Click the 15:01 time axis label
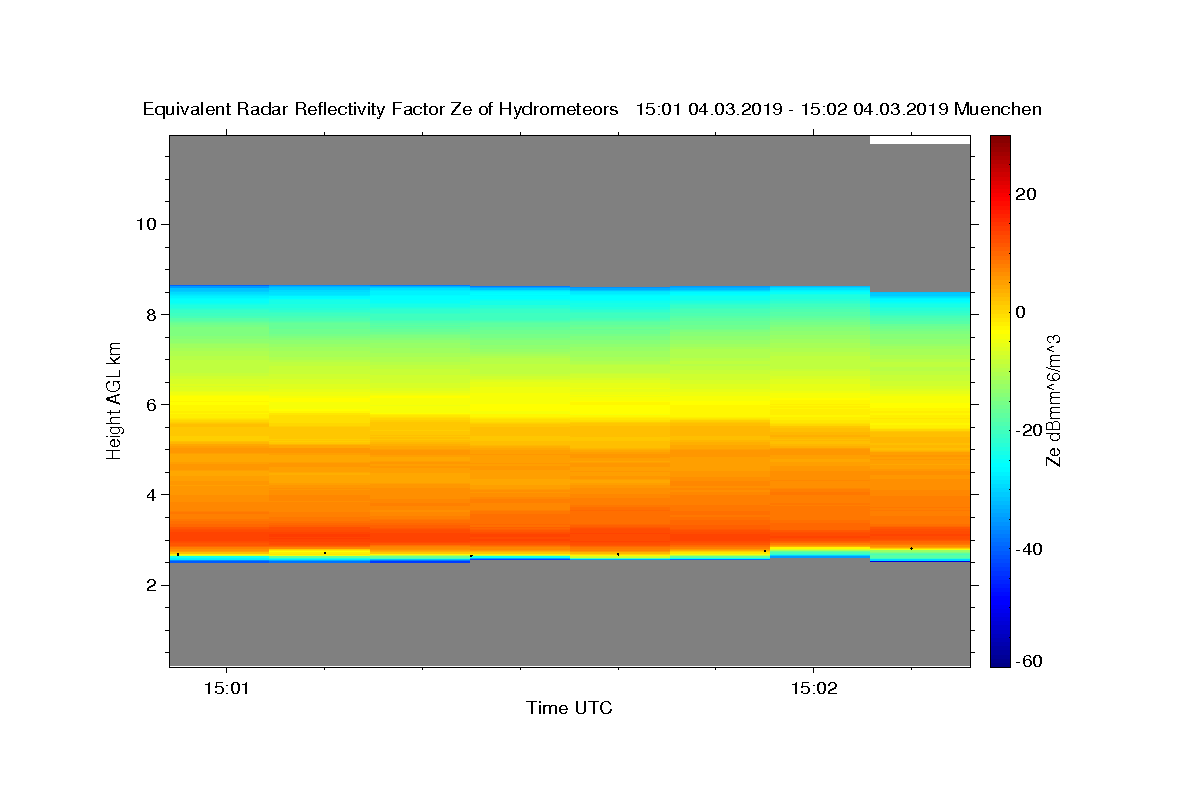 pyautogui.click(x=226, y=688)
